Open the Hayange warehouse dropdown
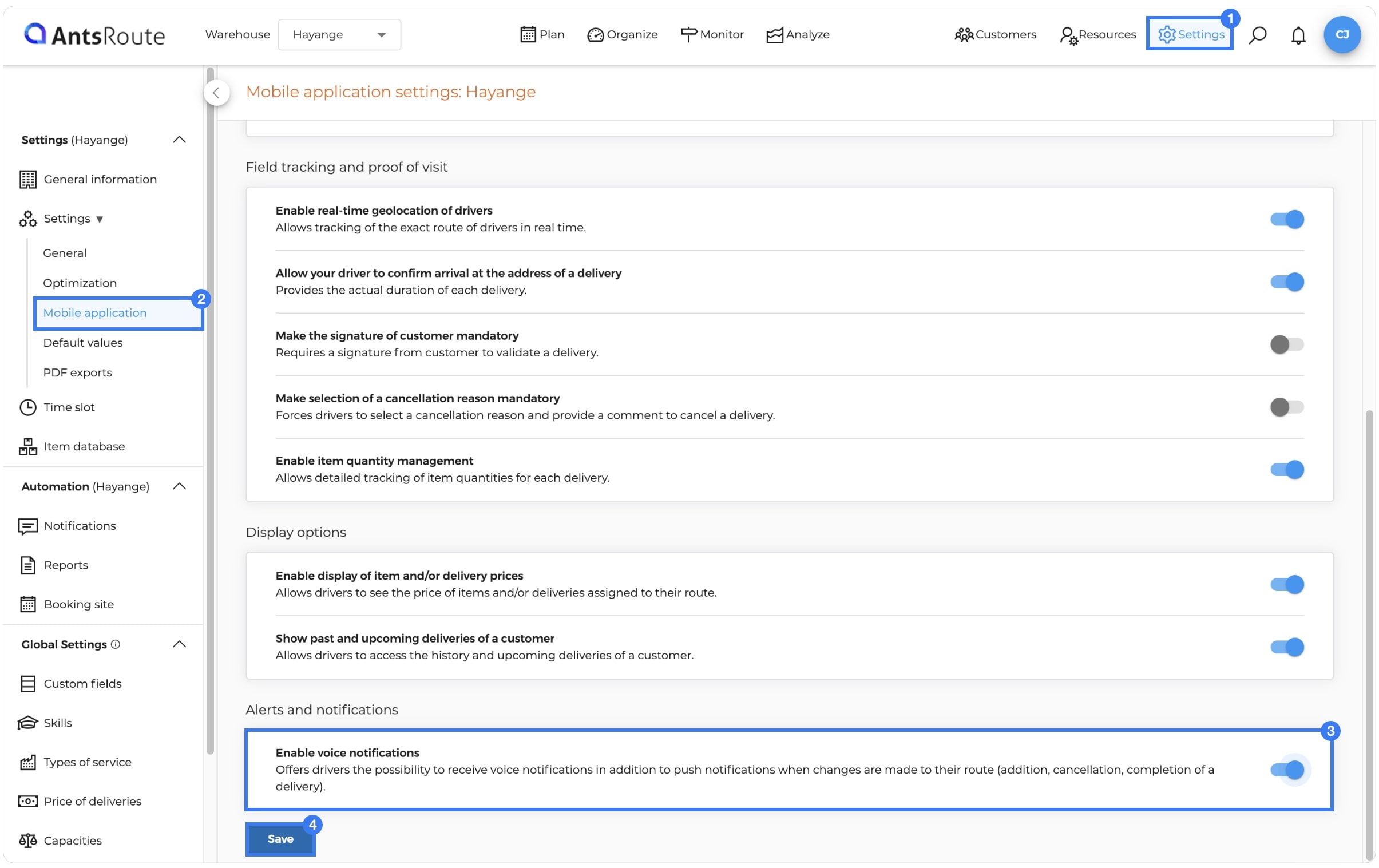Viewport: 1379px width, 868px height. 339,35
